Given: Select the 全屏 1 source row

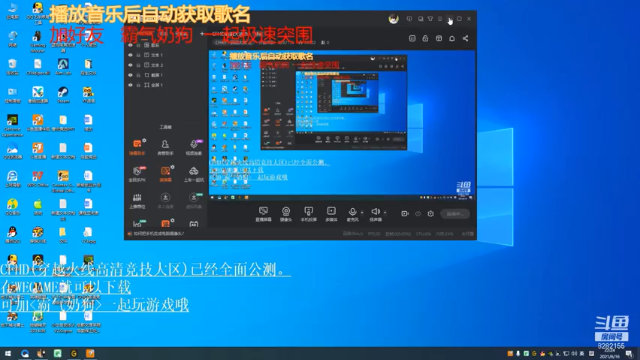Looking at the screenshot, I should coord(166,85).
